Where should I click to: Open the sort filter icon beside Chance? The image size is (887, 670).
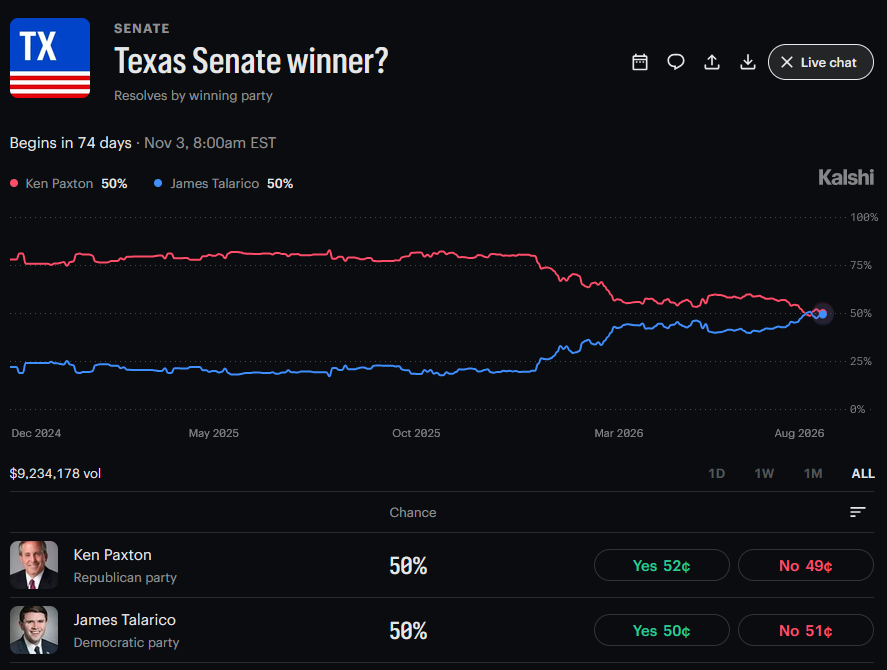tap(858, 512)
